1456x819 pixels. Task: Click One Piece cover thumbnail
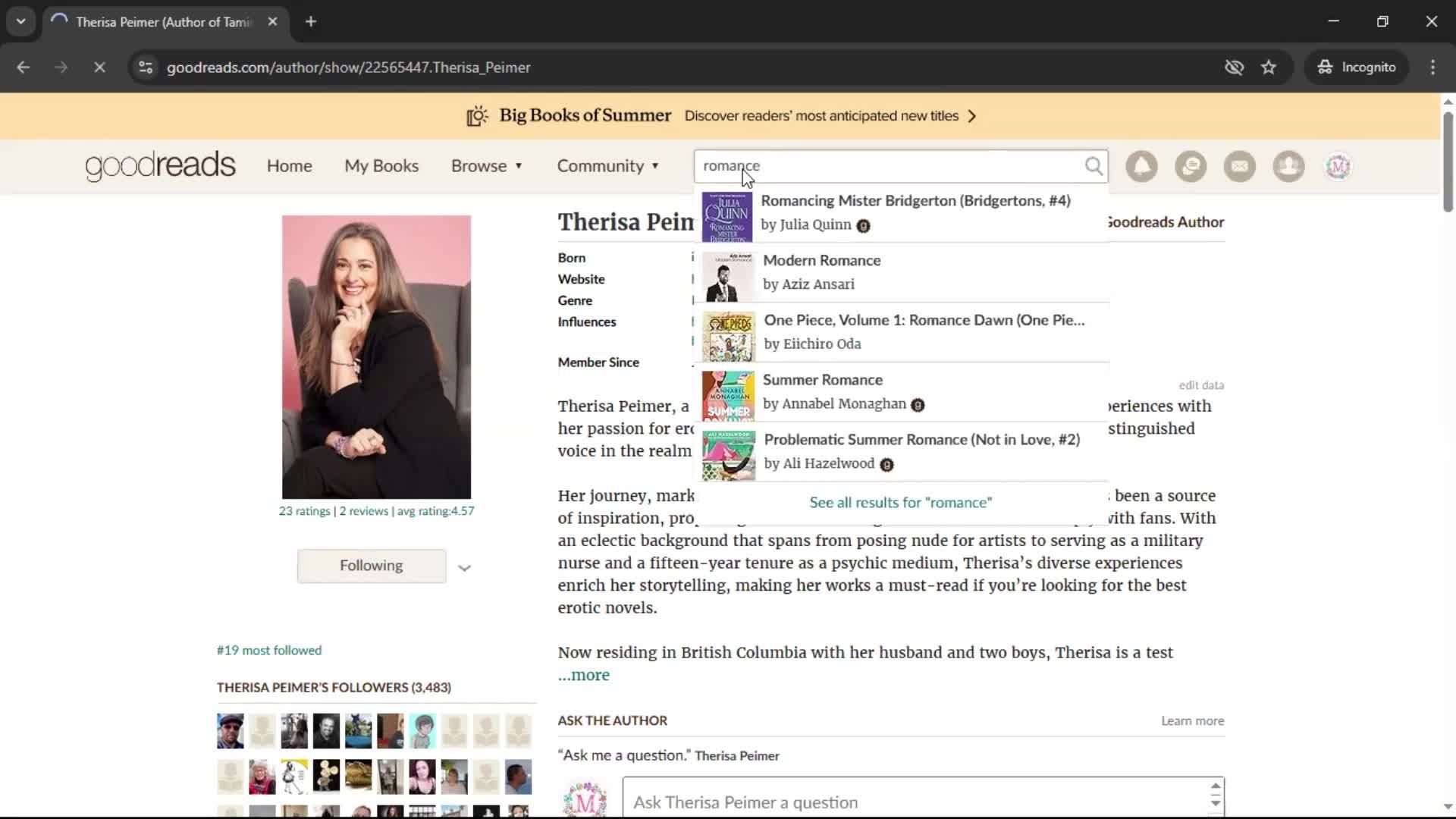(729, 337)
